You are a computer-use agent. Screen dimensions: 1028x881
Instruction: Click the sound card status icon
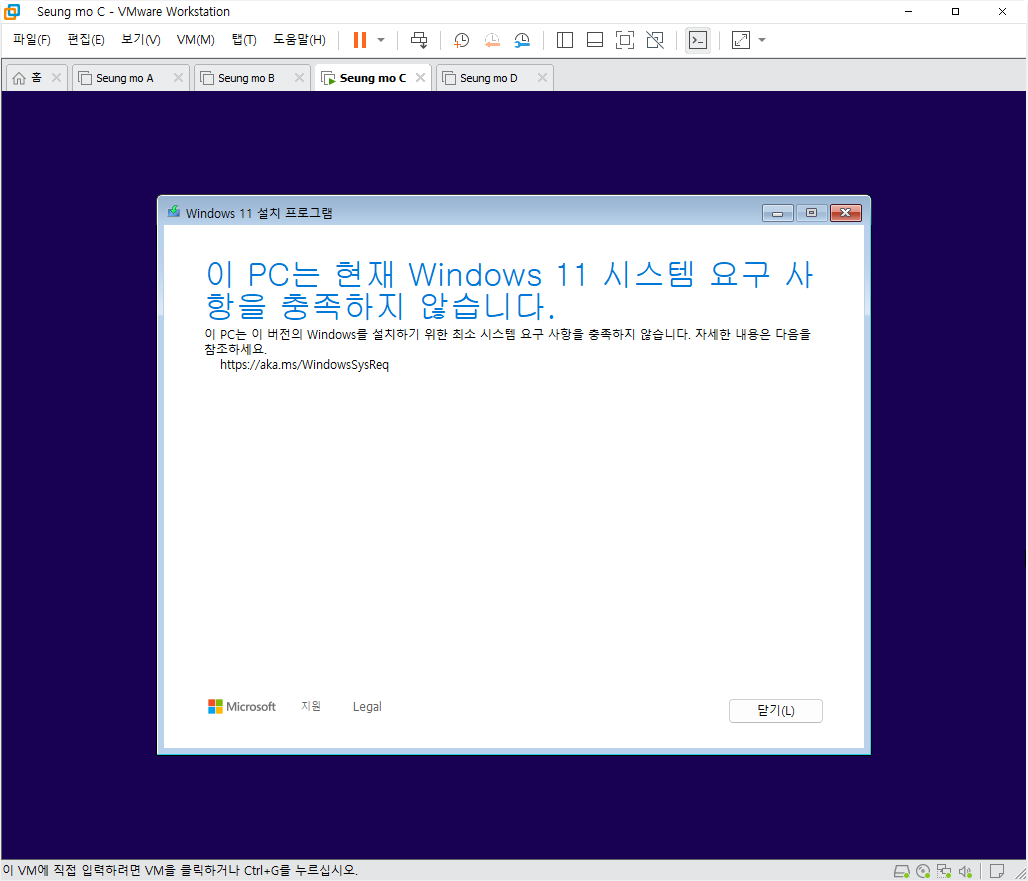pos(965,871)
